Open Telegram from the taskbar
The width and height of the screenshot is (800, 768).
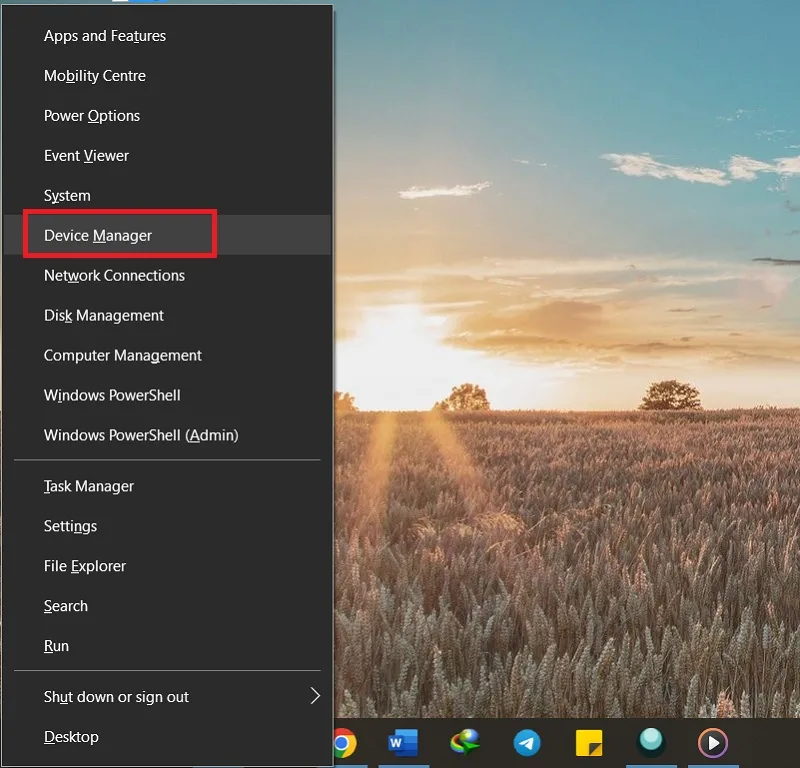[527, 743]
